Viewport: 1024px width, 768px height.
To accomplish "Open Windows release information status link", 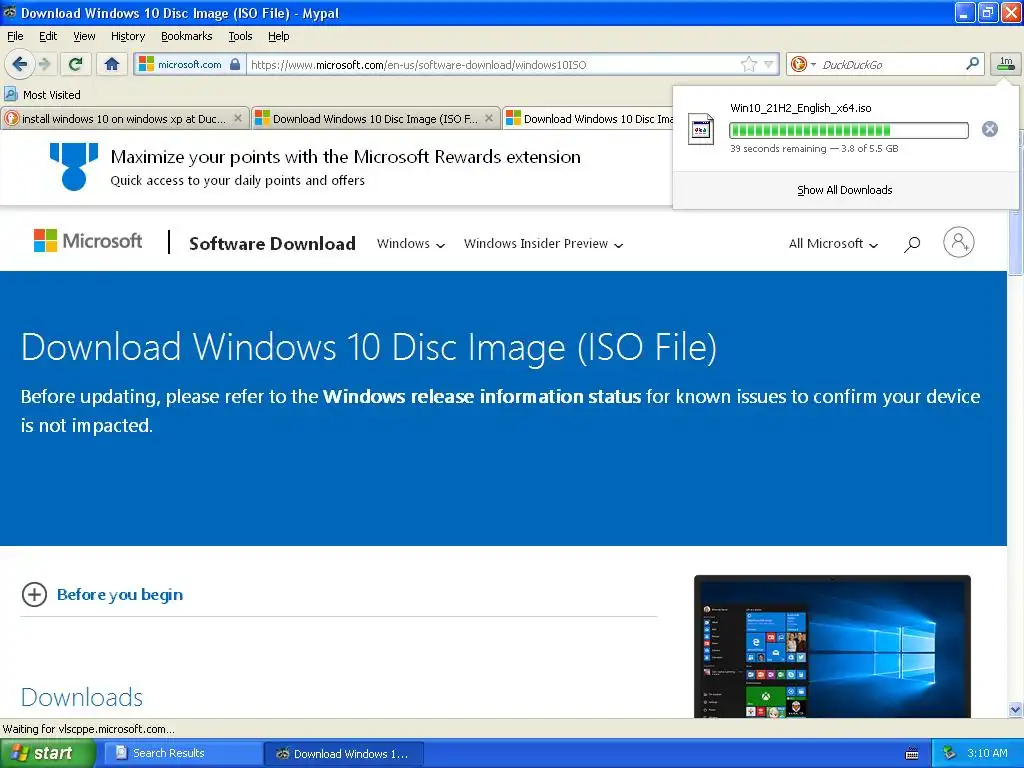I will click(x=482, y=396).
